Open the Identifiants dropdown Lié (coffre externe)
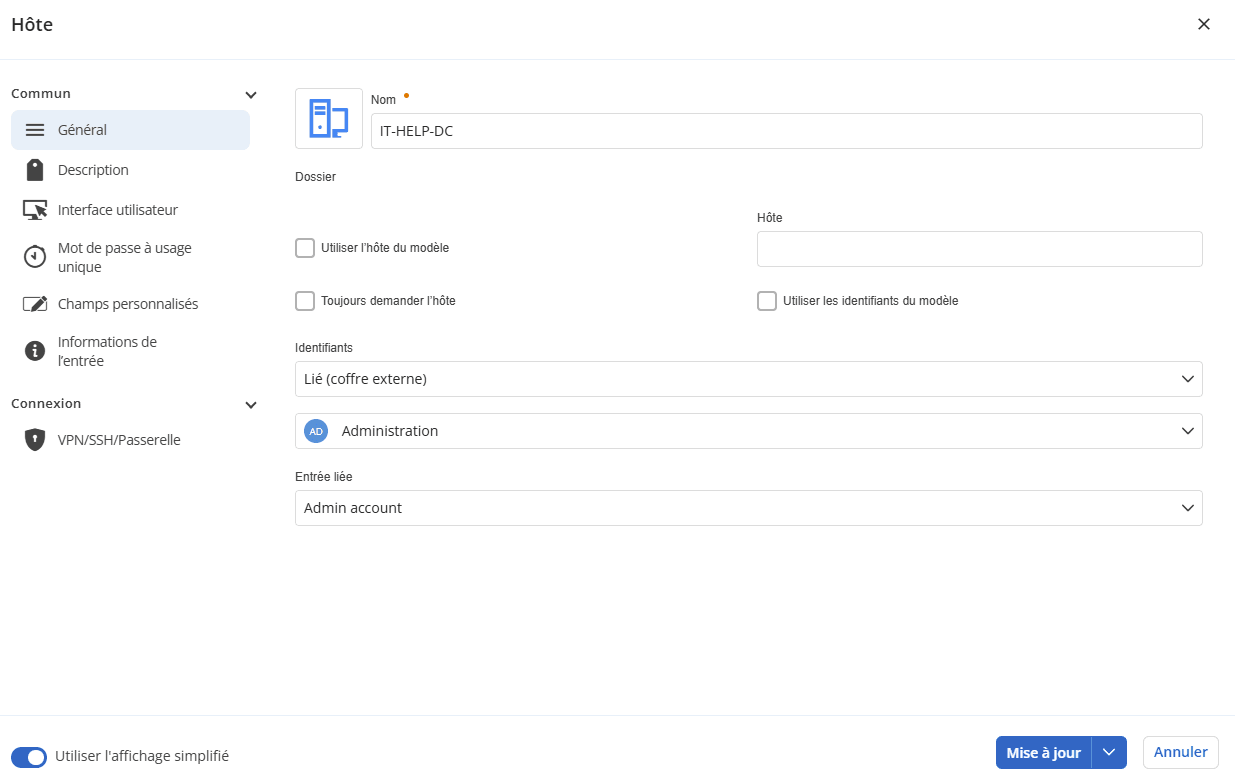1235x779 pixels. pyautogui.click(x=748, y=379)
